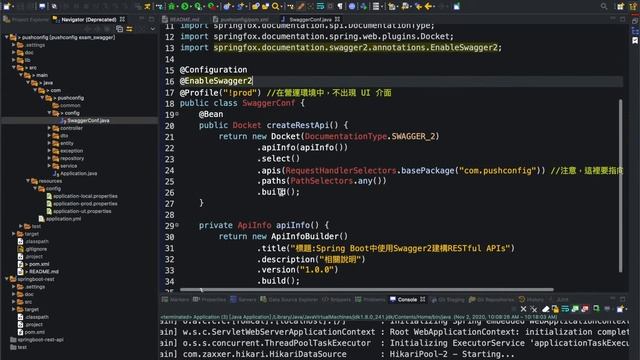
Task: Collapse the pushconfig project tree node
Action: pyautogui.click(x=7, y=37)
